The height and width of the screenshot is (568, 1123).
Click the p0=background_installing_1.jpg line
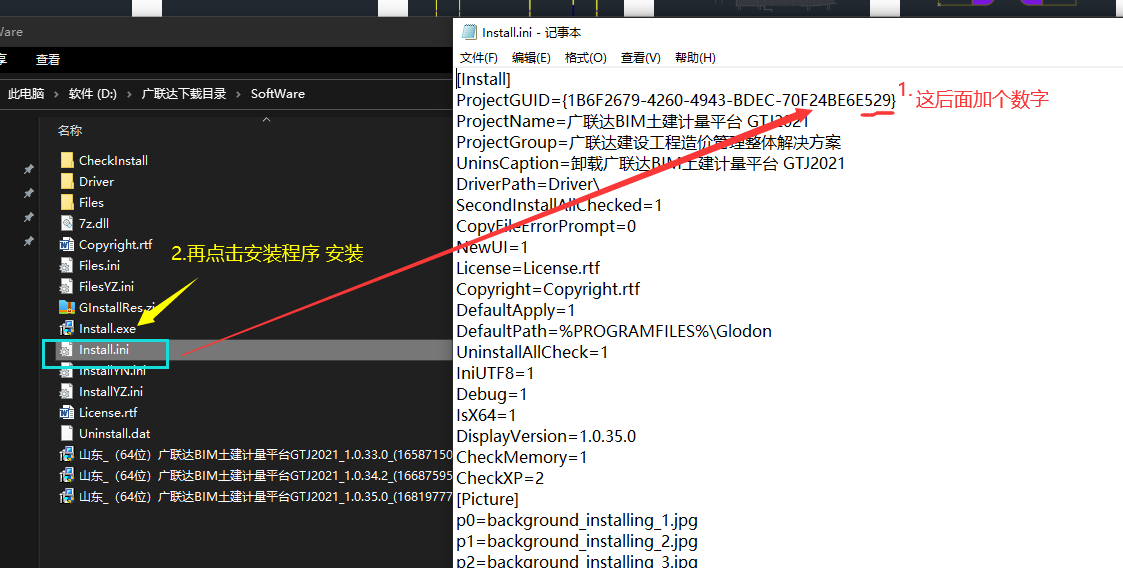pyautogui.click(x=577, y=519)
